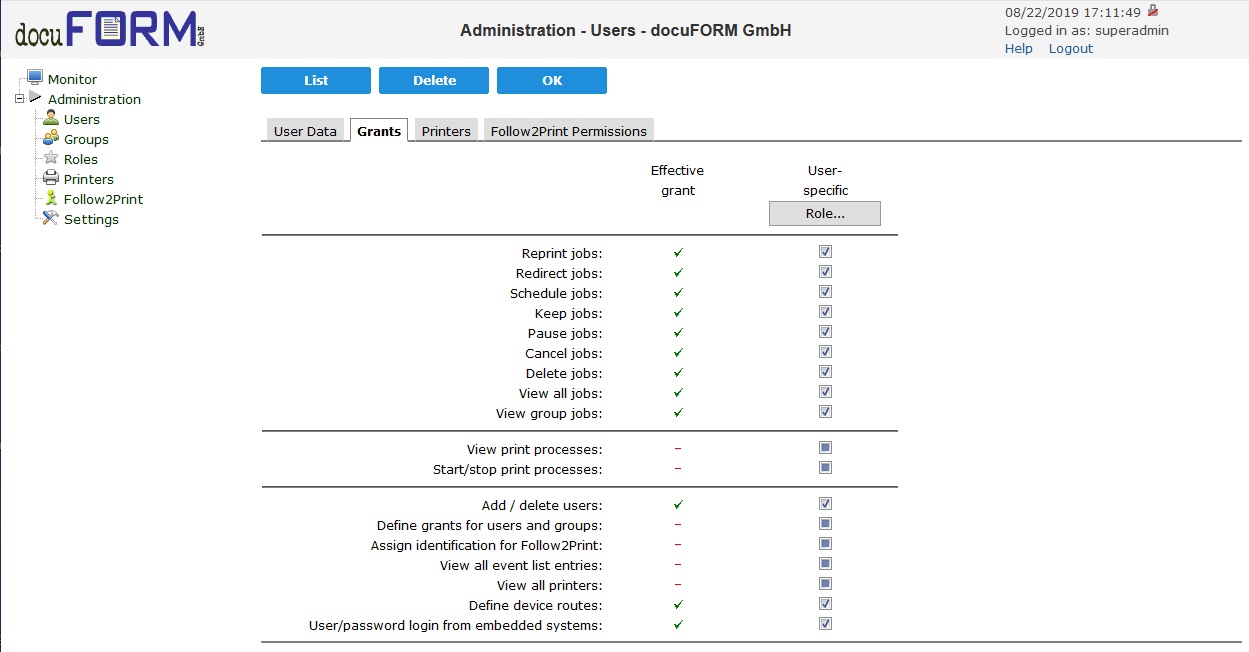
Task: Collapse the Administration tree node
Action: [x=19, y=98]
